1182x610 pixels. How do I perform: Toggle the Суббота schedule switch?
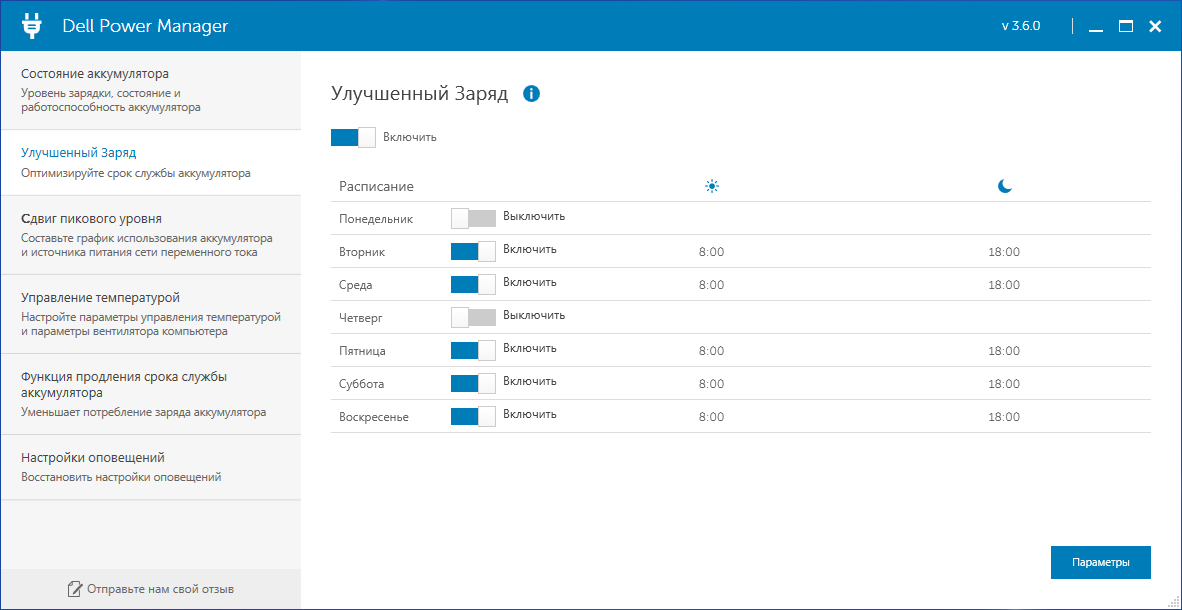coord(473,383)
